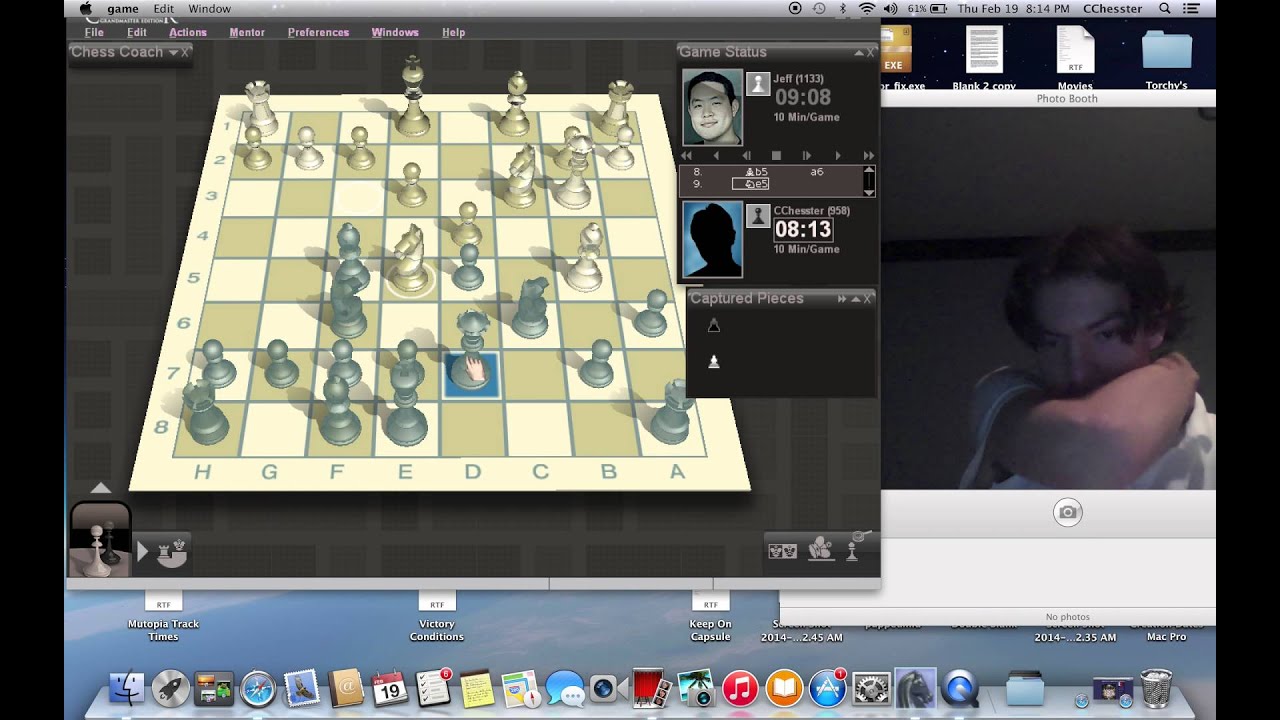Select move a6 in move list
Screen dimensions: 1280x720
click(x=817, y=172)
